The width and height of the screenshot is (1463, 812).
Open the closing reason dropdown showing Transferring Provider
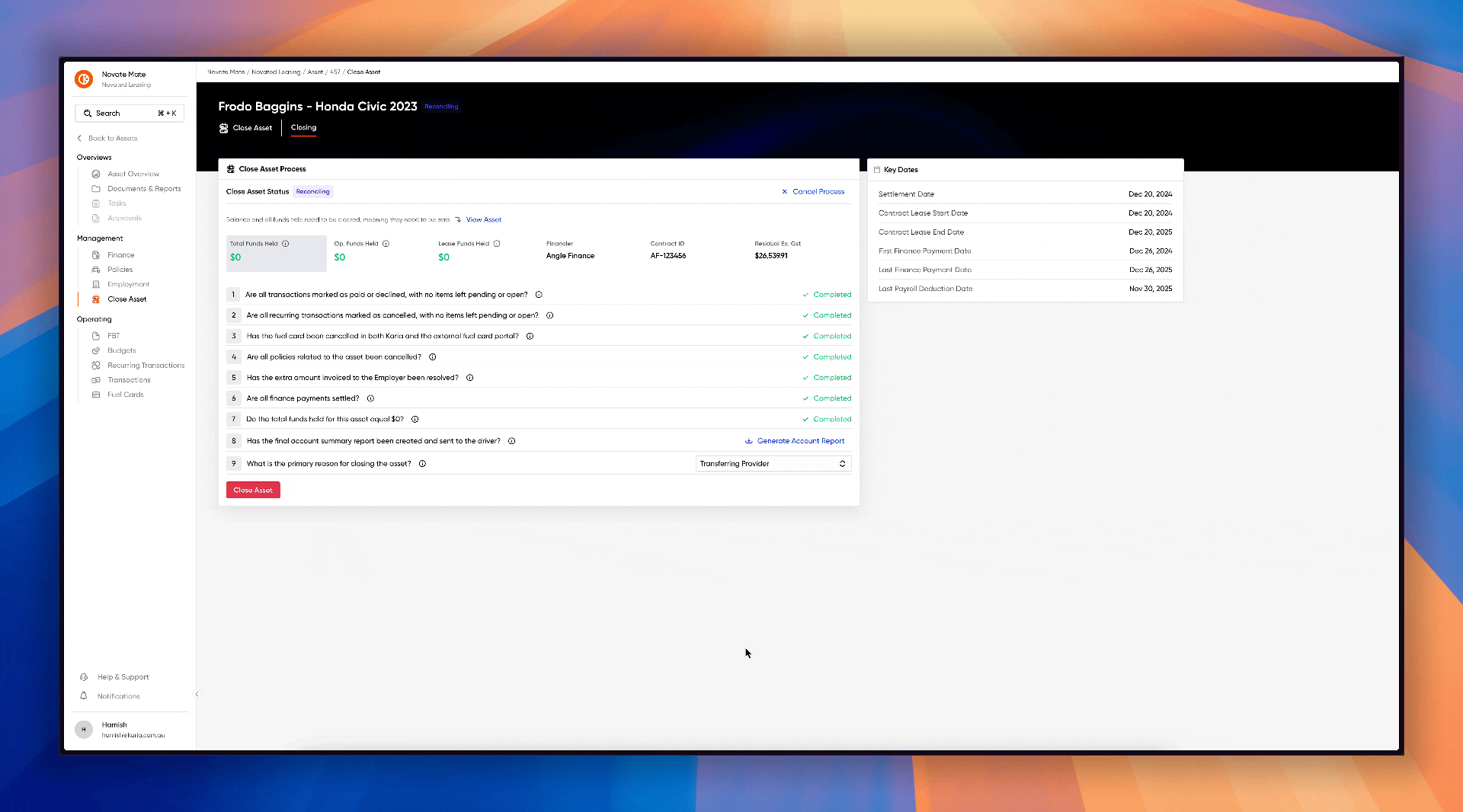click(773, 464)
